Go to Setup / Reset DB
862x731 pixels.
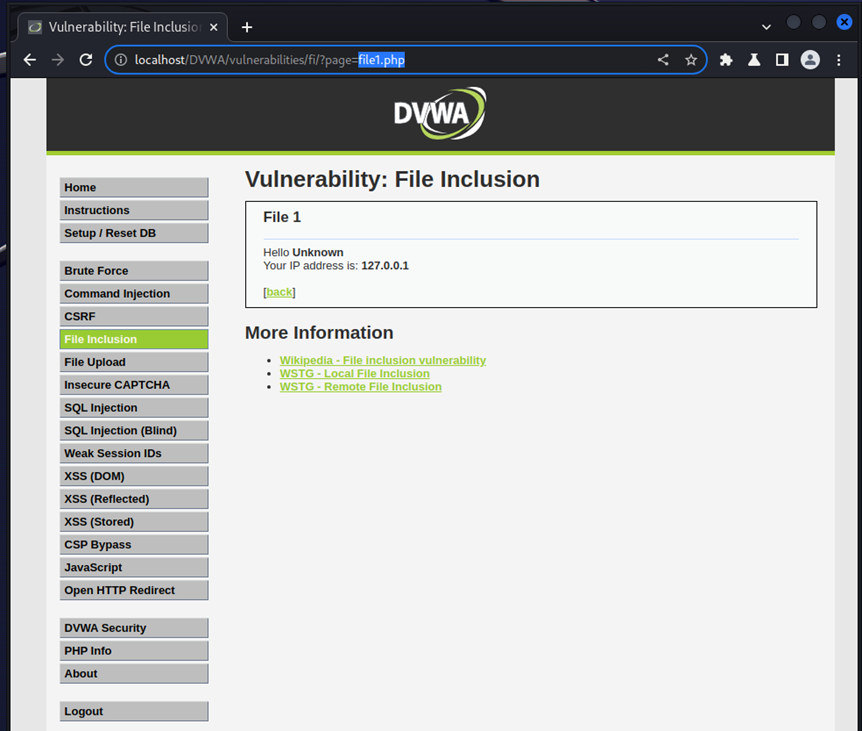pyautogui.click(x=134, y=233)
